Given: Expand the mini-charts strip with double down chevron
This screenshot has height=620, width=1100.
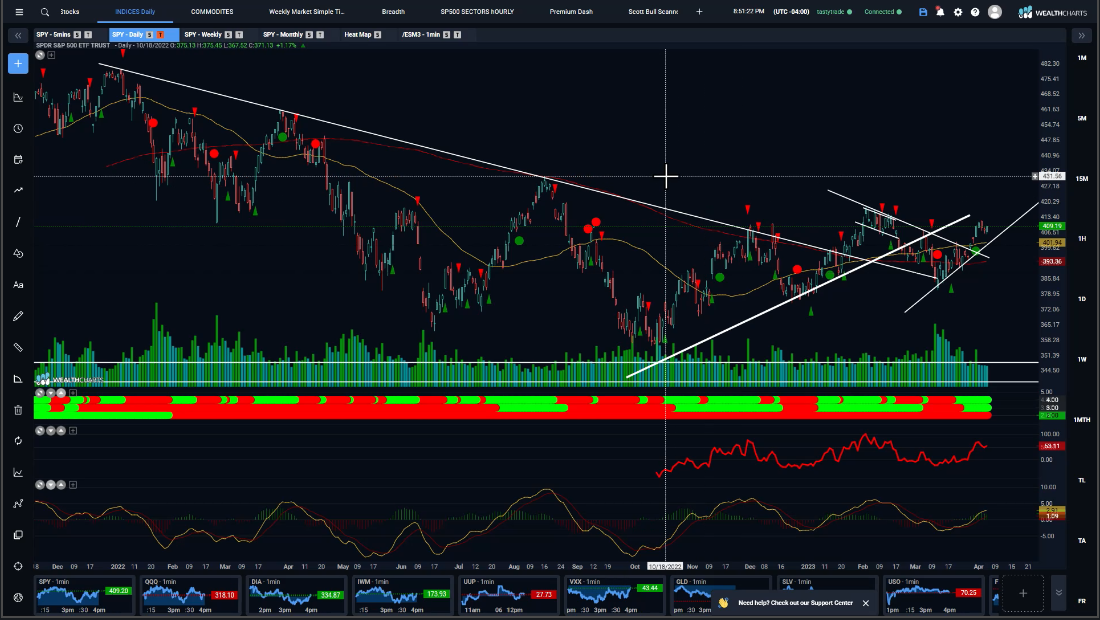Looking at the screenshot, I should pos(1059,593).
